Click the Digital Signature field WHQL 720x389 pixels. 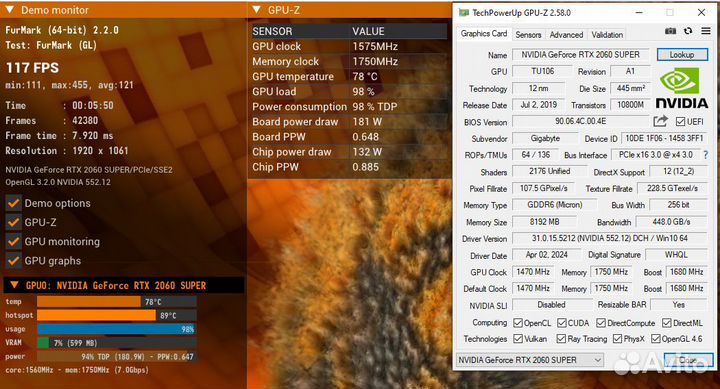tap(676, 254)
